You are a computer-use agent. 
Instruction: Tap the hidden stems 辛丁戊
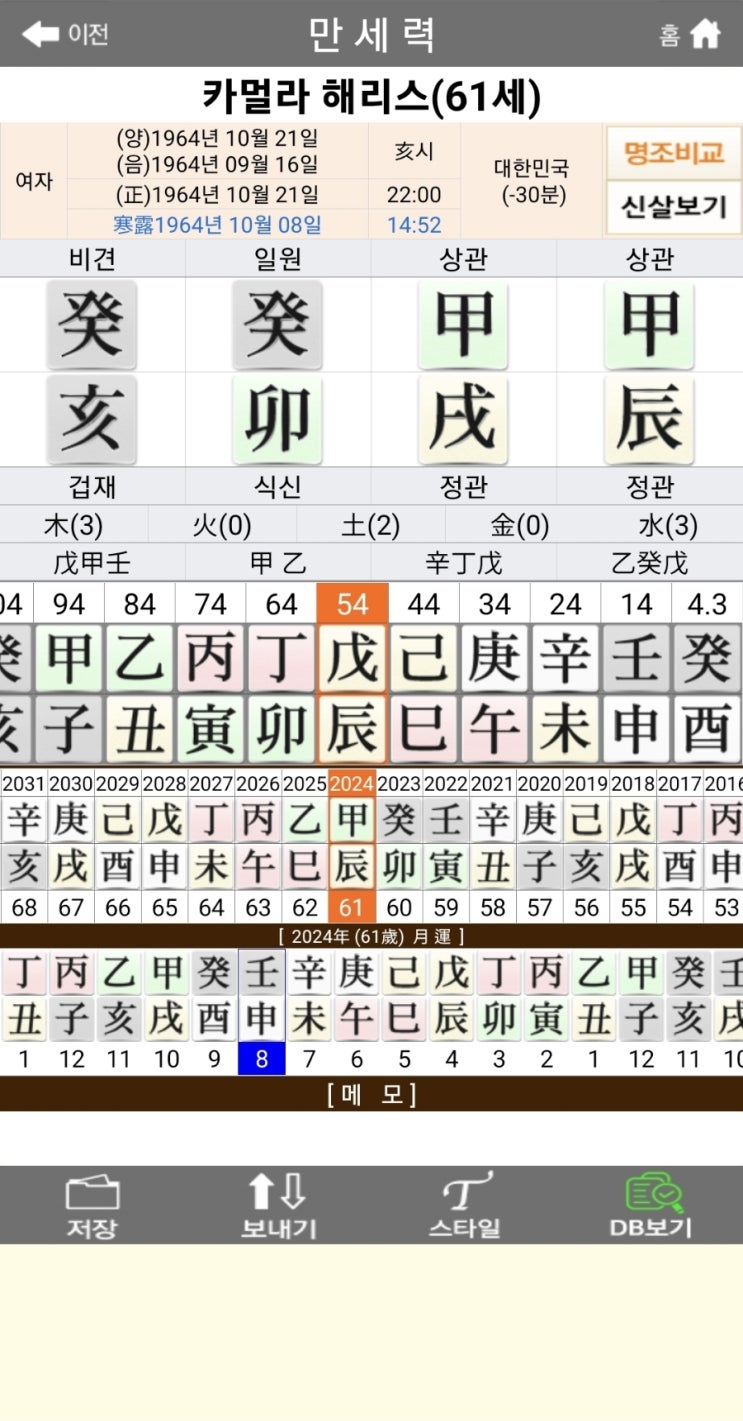click(464, 562)
